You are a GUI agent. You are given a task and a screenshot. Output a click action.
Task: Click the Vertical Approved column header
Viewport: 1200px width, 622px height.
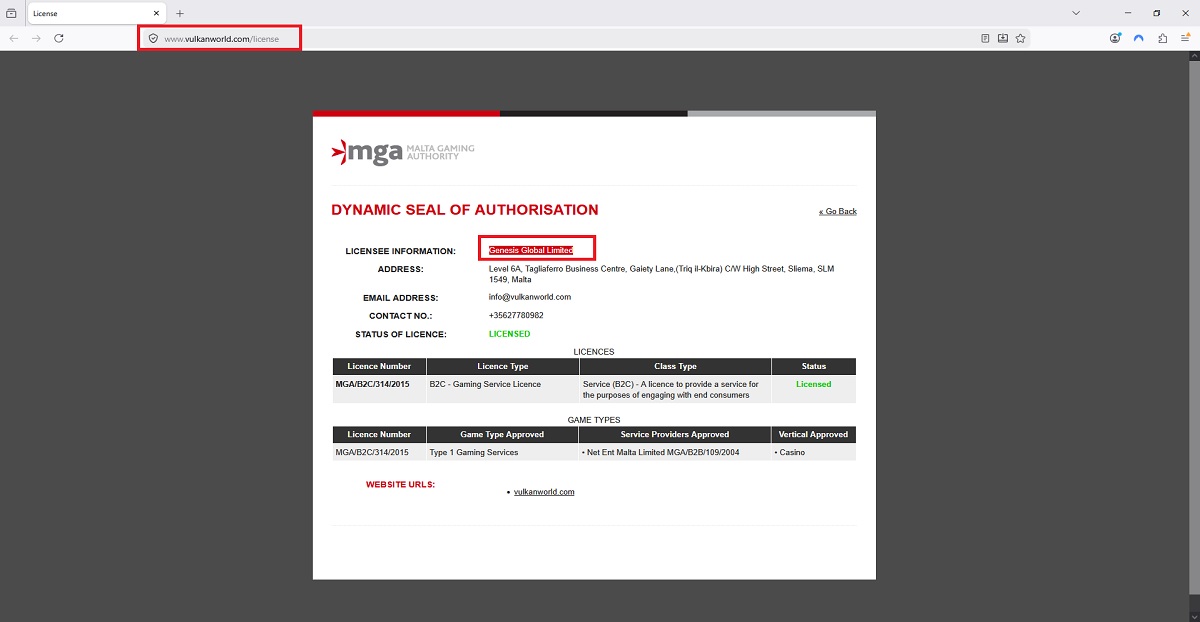pos(814,434)
